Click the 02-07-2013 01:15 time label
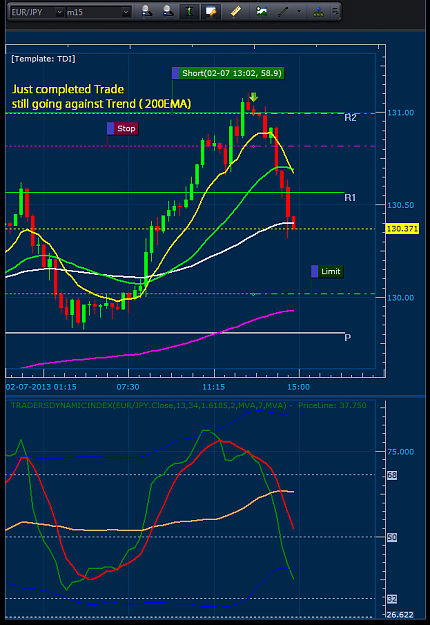The width and height of the screenshot is (430, 625). click(41, 387)
